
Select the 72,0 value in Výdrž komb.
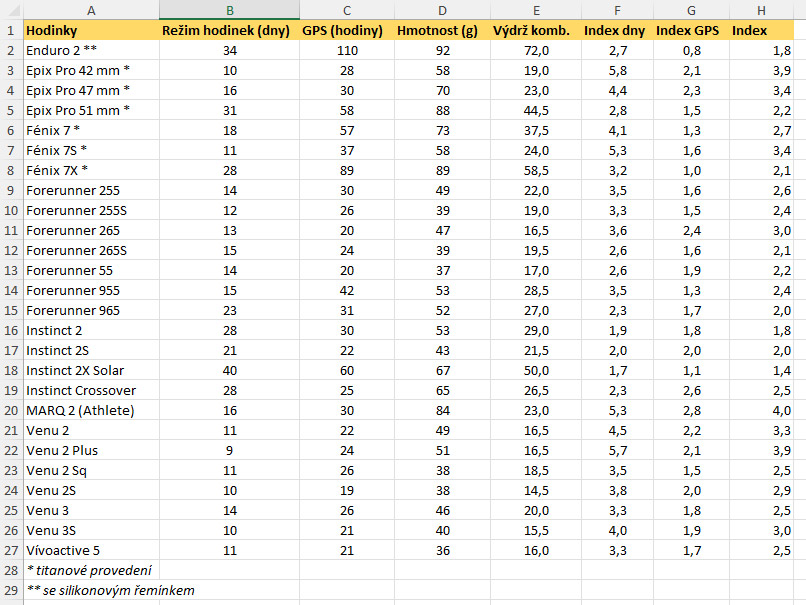(x=536, y=50)
